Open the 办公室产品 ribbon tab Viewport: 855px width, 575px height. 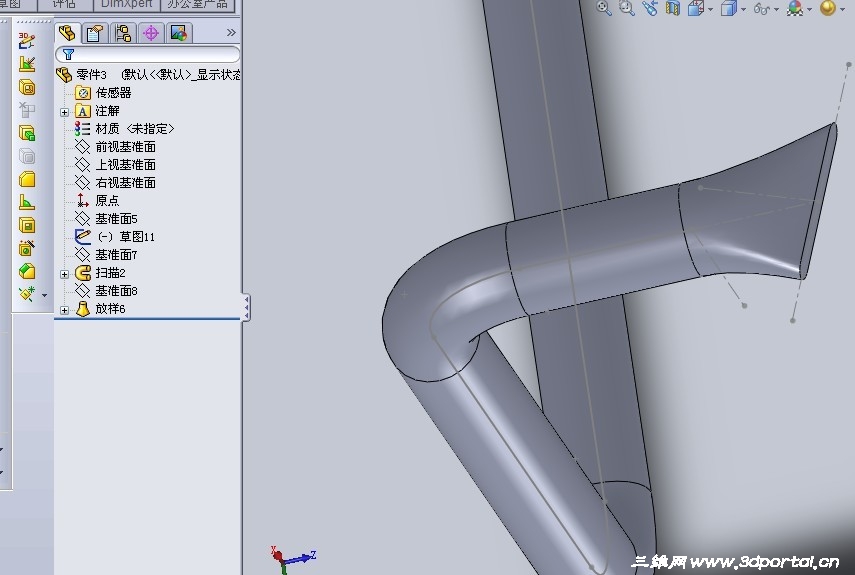pyautogui.click(x=198, y=4)
